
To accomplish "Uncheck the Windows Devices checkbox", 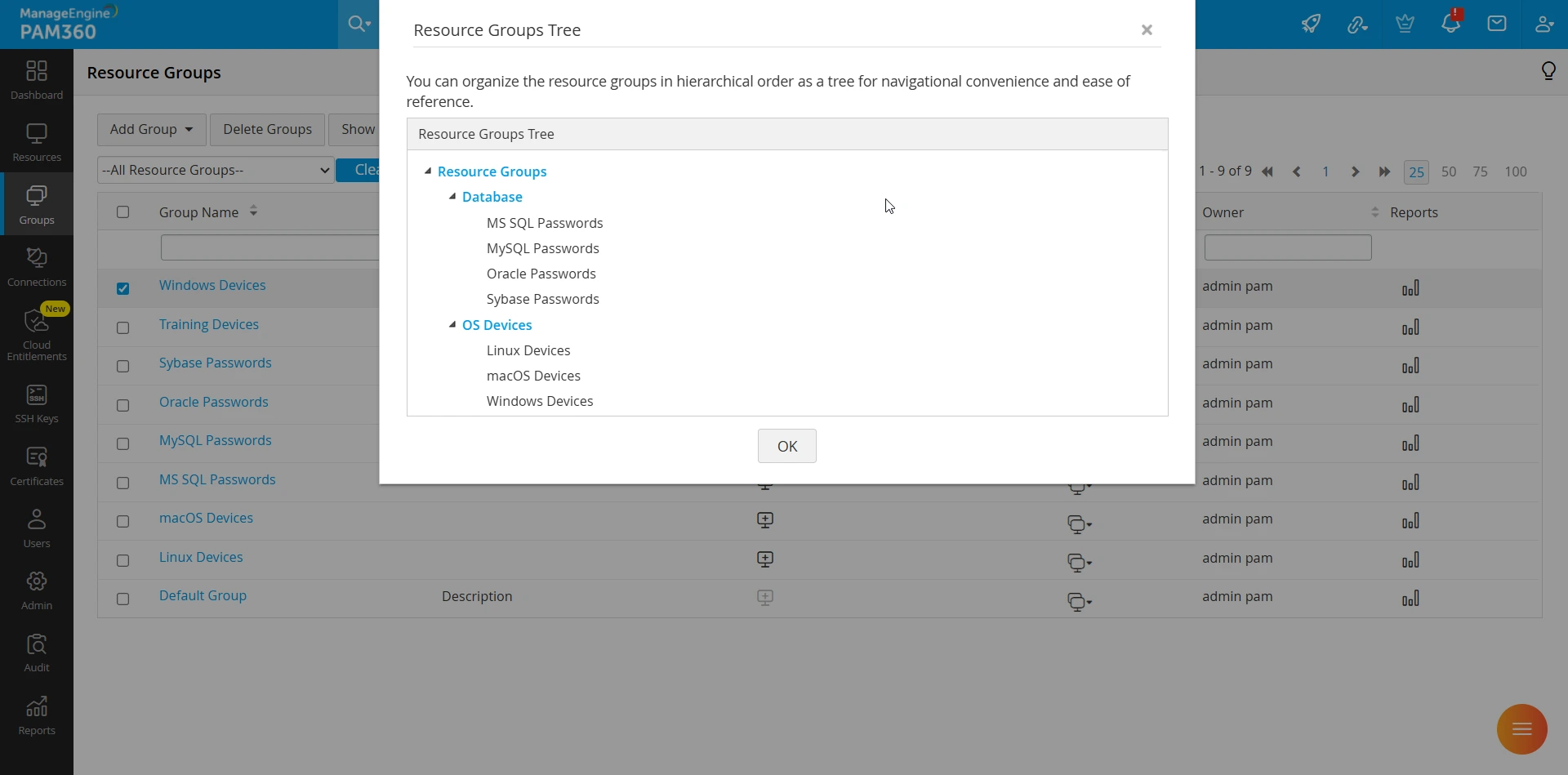I will pos(122,288).
